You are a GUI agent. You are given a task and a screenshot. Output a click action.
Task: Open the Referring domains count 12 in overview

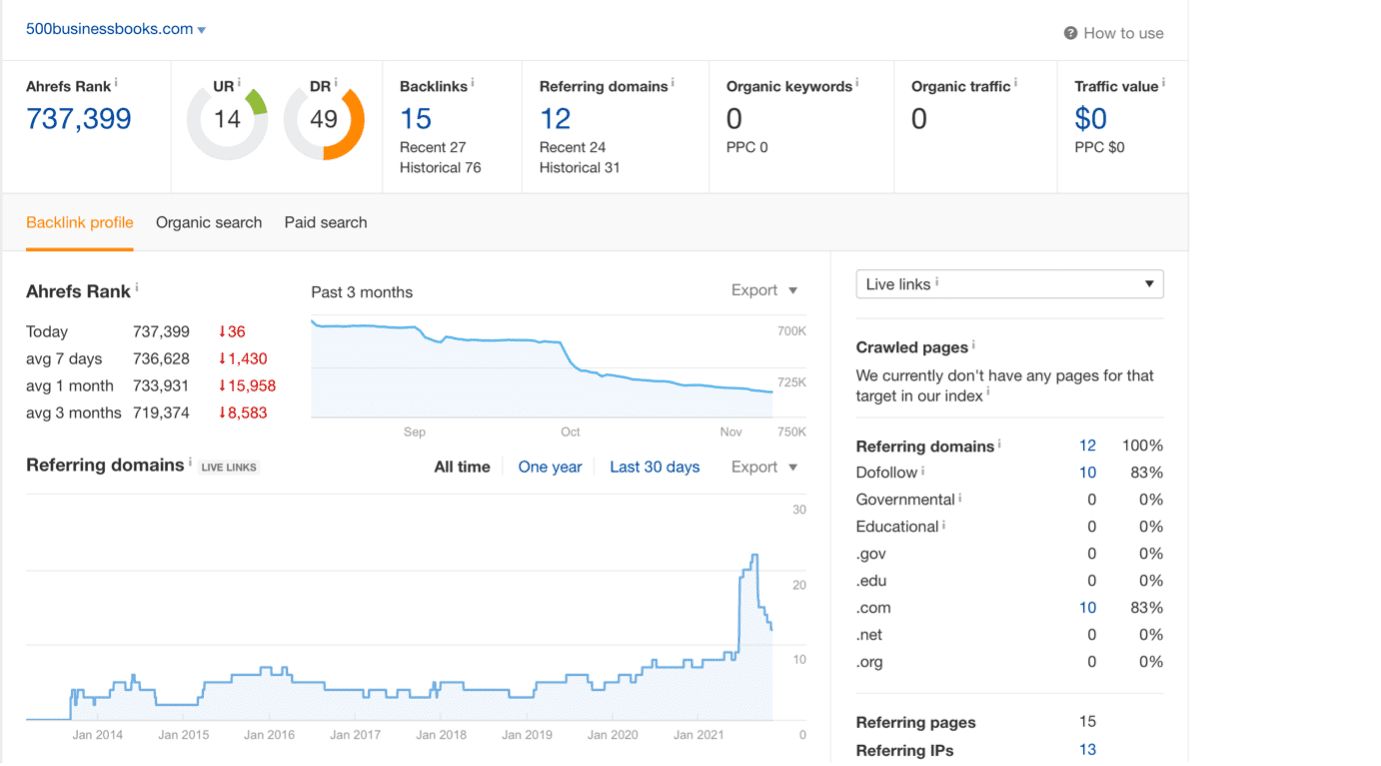click(555, 119)
